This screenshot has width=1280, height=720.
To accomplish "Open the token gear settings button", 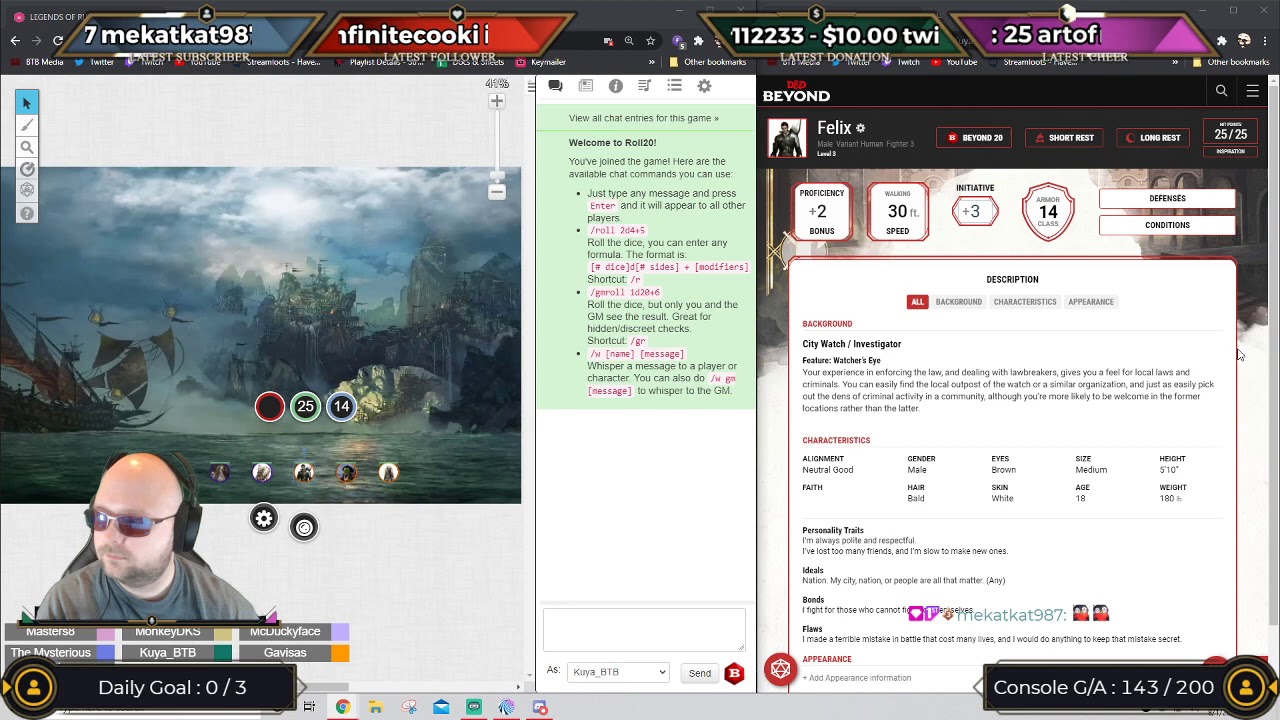I will click(x=264, y=518).
